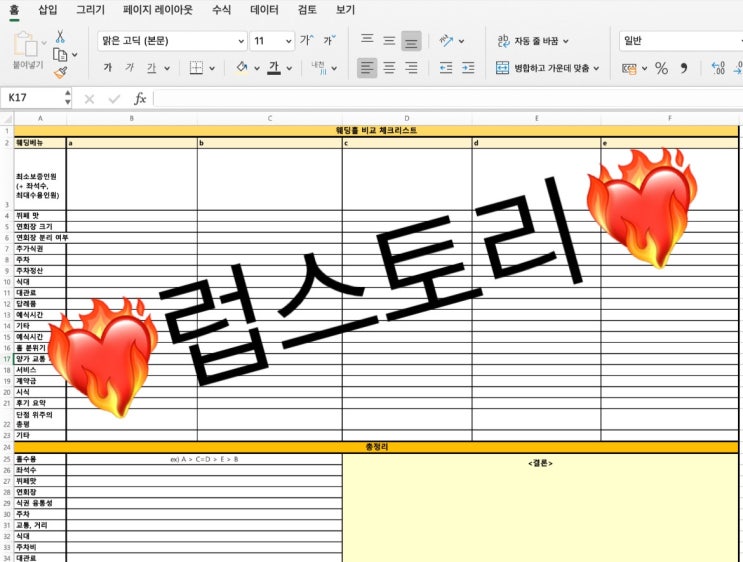This screenshot has height=562, width=743.
Task: Click the 자동 줄 바꿈 wrap text button
Action: [527, 41]
